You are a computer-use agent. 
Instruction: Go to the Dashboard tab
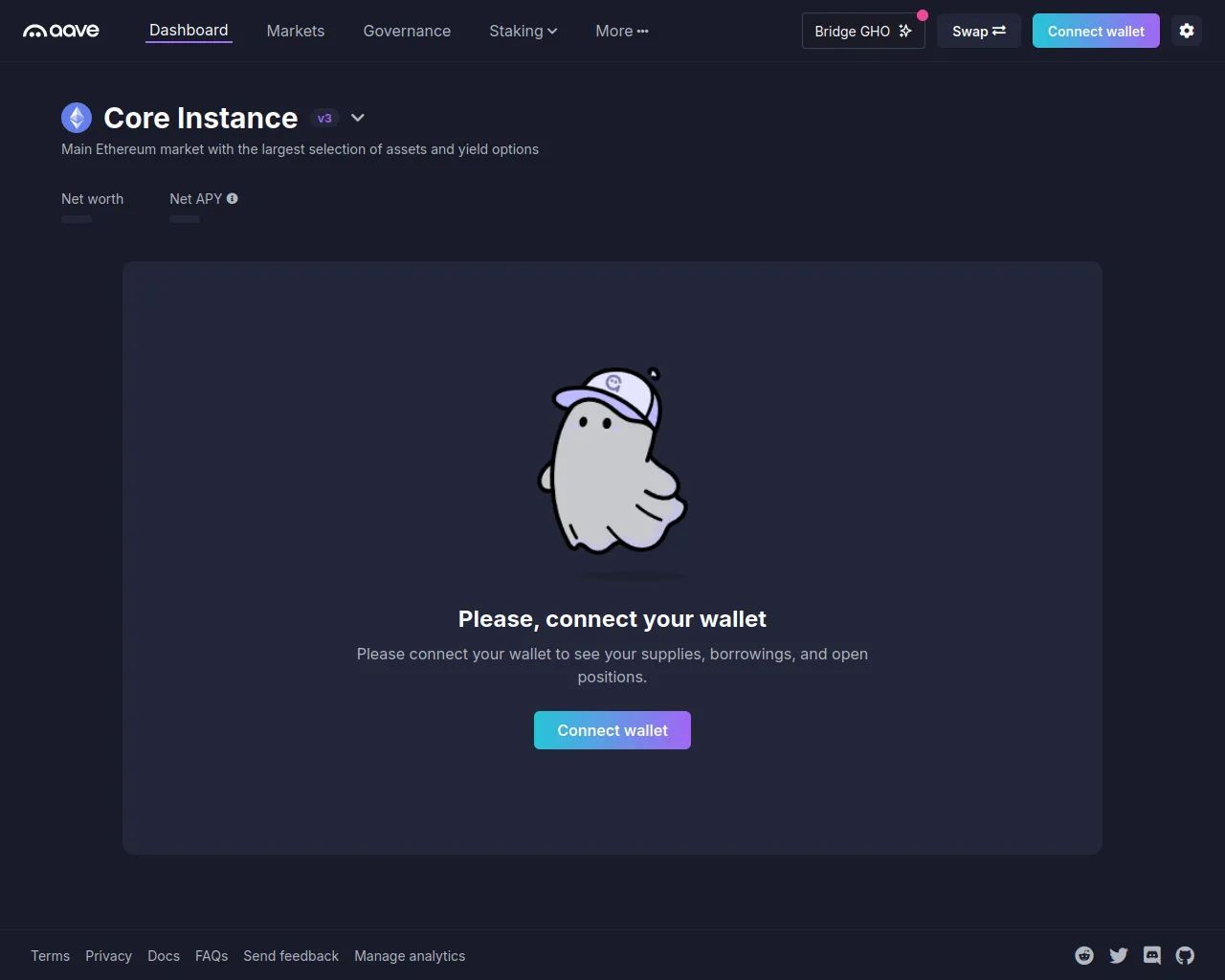189,31
